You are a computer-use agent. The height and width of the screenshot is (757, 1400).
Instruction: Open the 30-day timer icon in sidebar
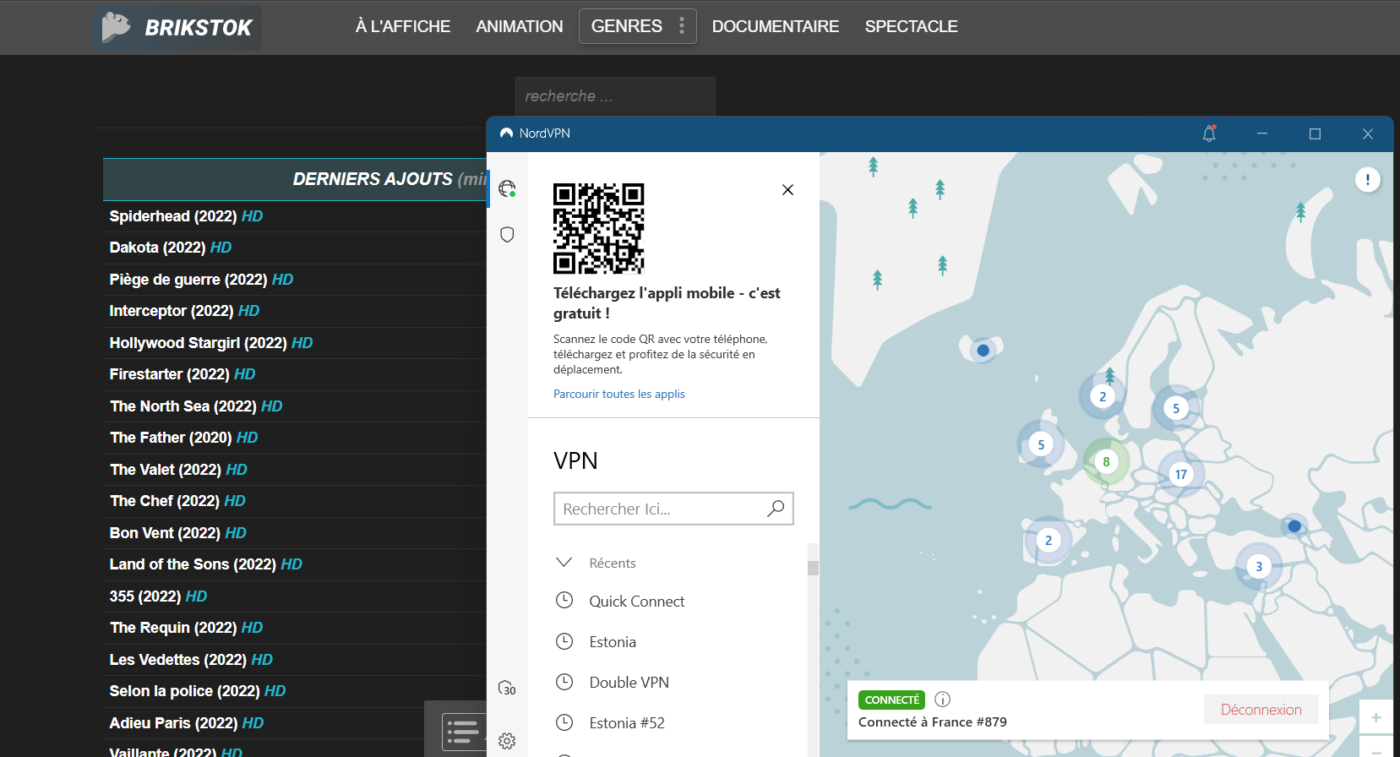click(x=507, y=688)
